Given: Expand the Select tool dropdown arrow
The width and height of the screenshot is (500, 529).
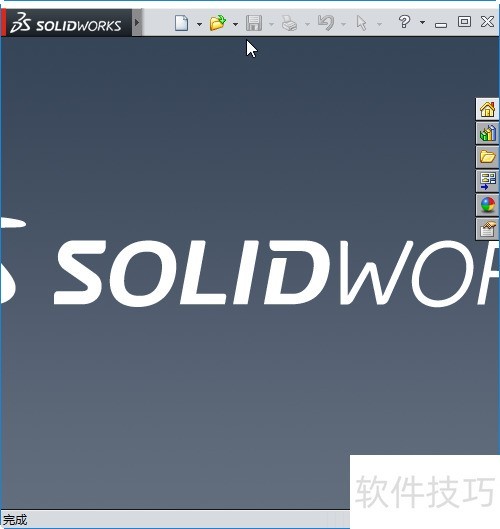Looking at the screenshot, I should [380, 24].
